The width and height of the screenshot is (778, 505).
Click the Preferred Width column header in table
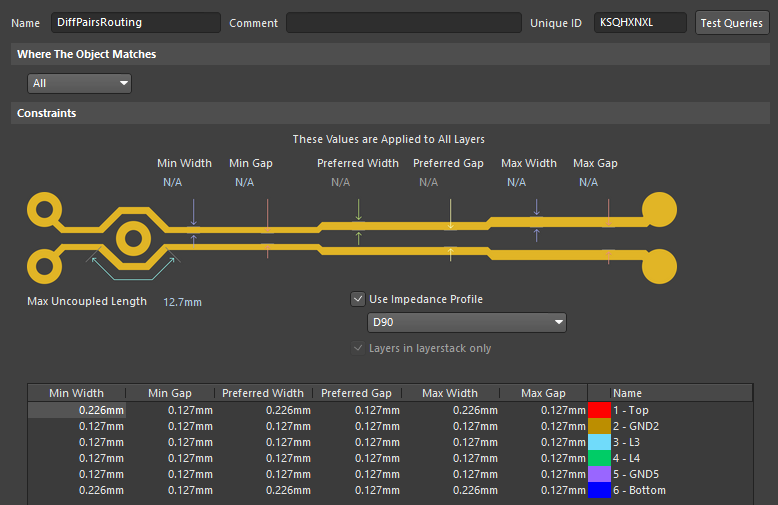click(263, 393)
